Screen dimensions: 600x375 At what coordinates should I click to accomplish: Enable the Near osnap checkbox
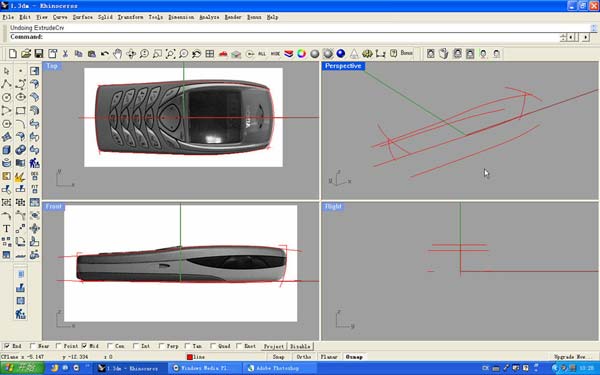pyautogui.click(x=33, y=346)
